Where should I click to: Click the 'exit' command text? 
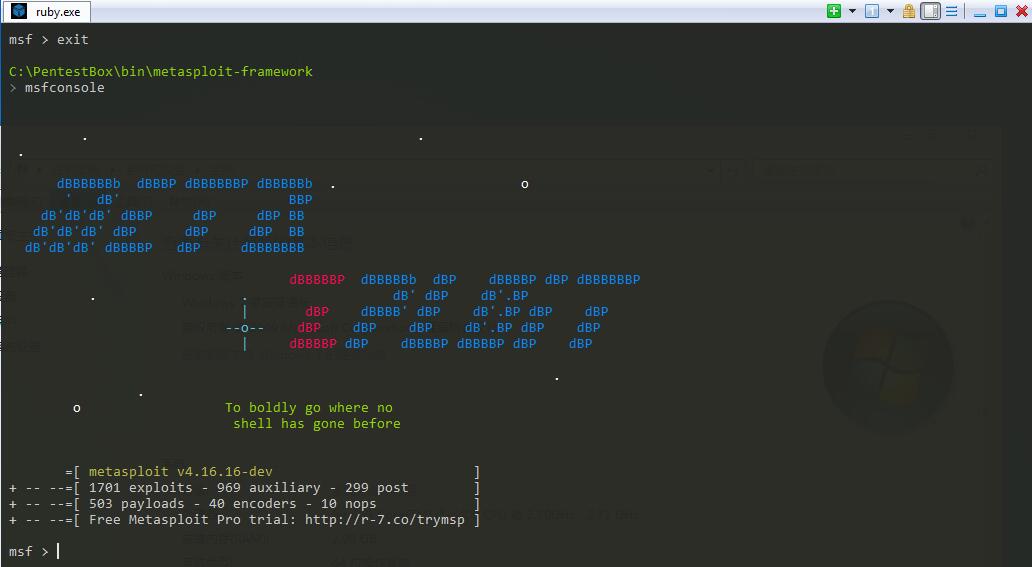[x=72, y=40]
